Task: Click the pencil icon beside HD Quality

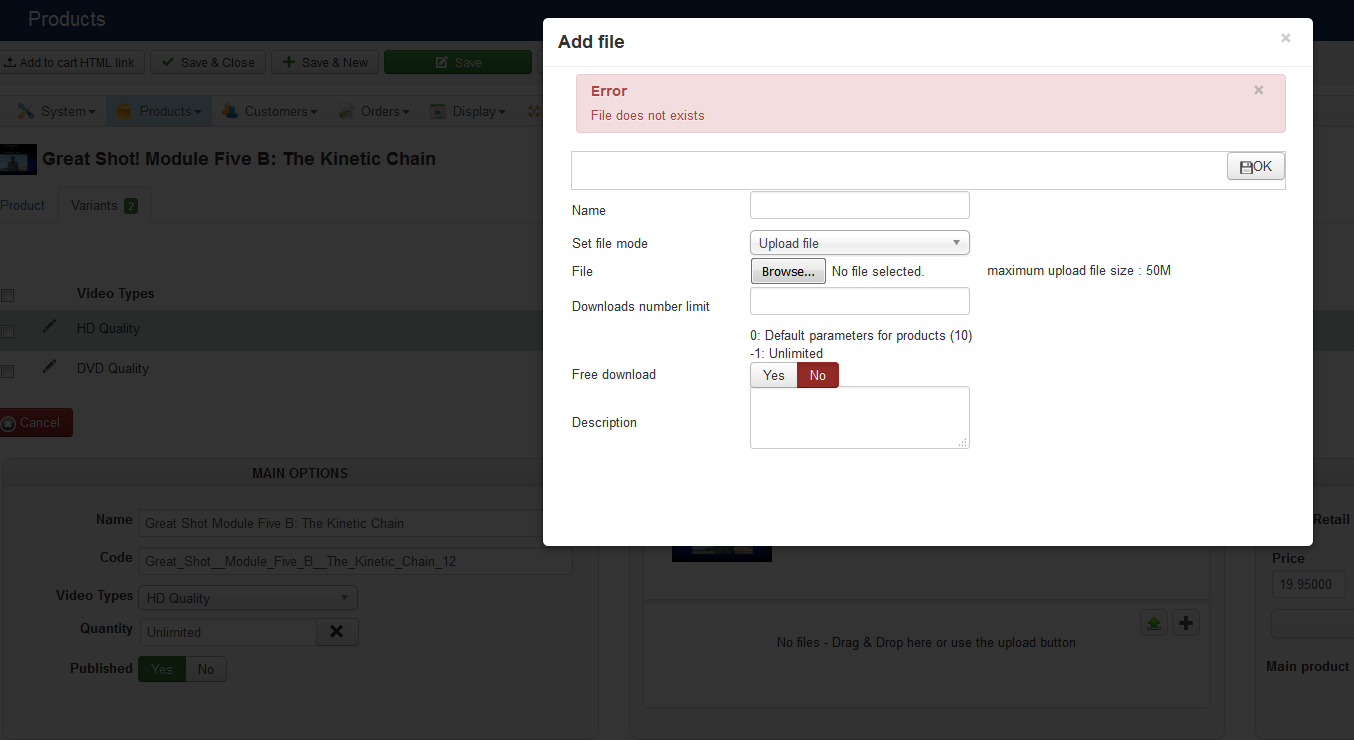Action: pyautogui.click(x=49, y=327)
